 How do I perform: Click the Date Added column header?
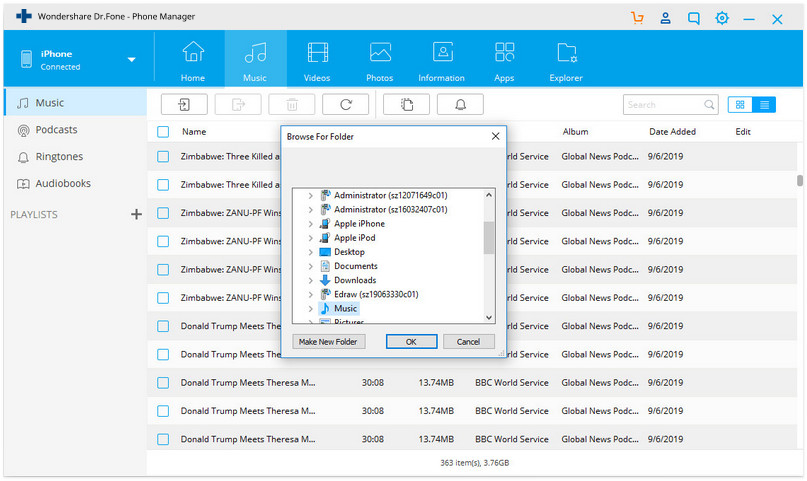click(672, 132)
